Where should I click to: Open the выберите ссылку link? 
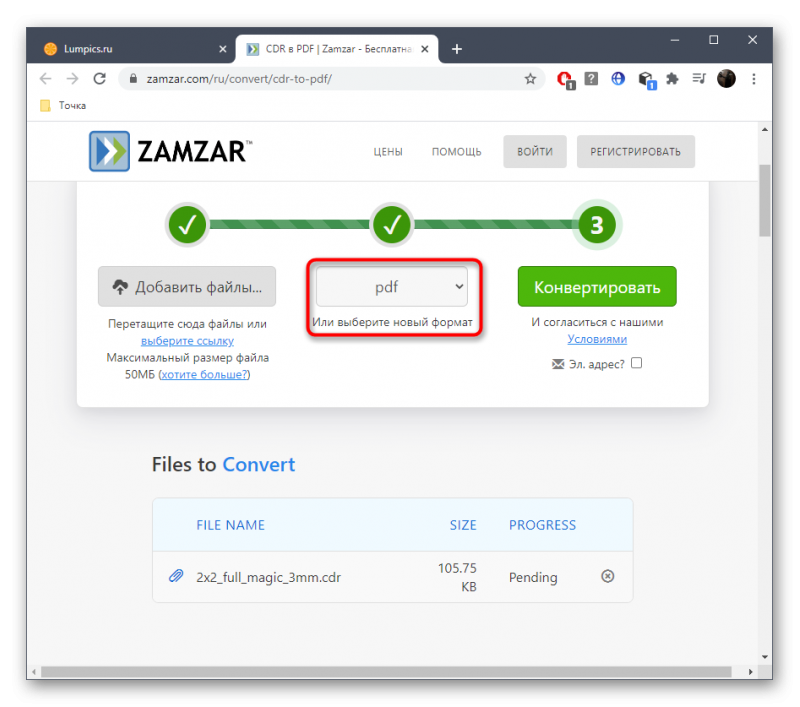pyautogui.click(x=187, y=341)
